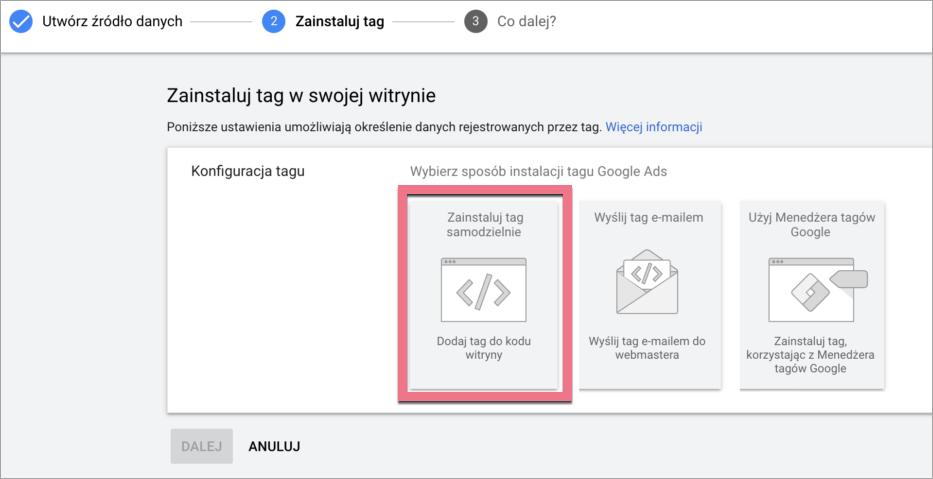This screenshot has height=479, width=933.
Task: Click 'Zainstaluj tag, korzystając z Menedżera' description
Action: 810,354
